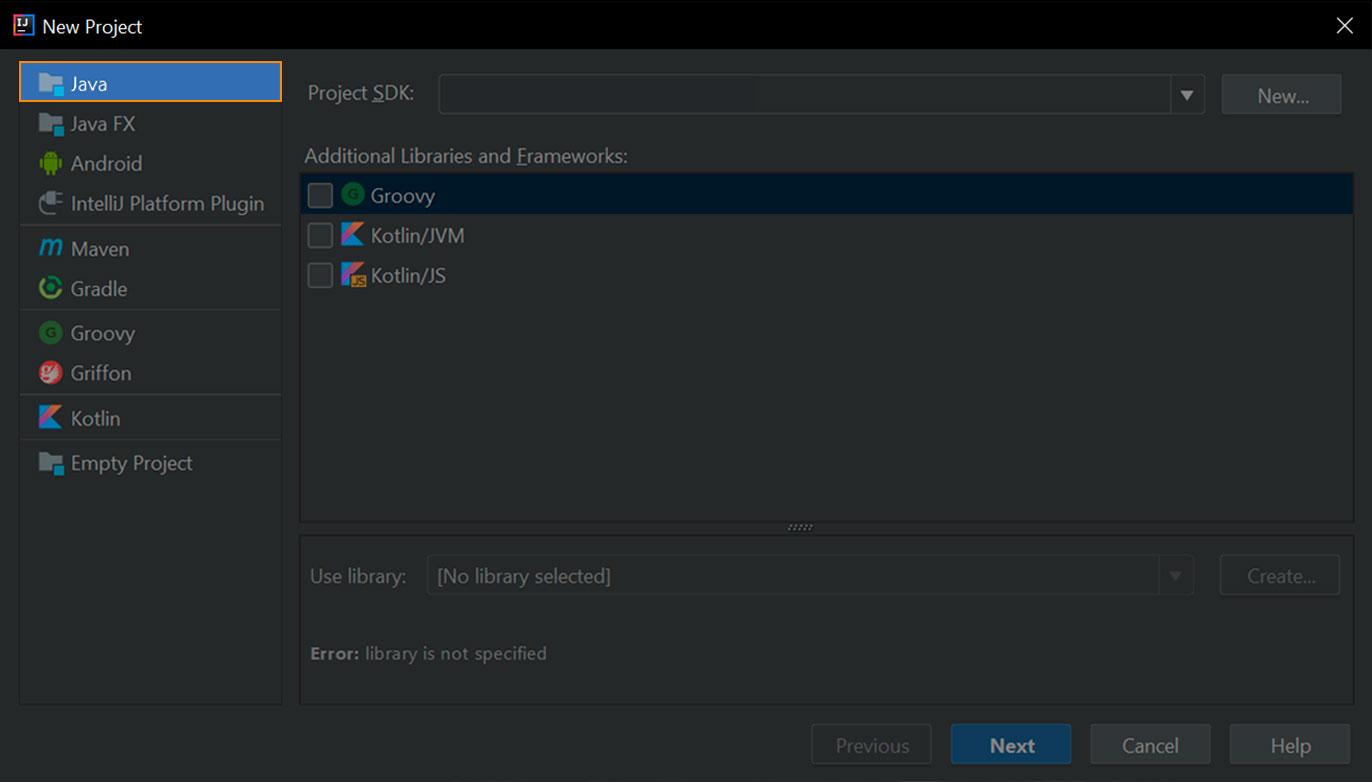
Task: Click the panel splitter drag handle
Action: click(800, 527)
